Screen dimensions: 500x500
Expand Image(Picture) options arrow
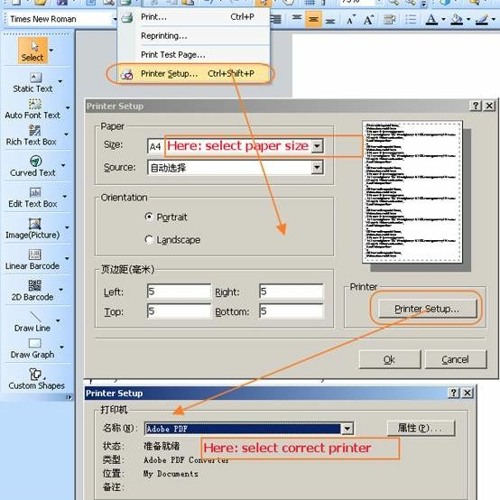pos(67,227)
